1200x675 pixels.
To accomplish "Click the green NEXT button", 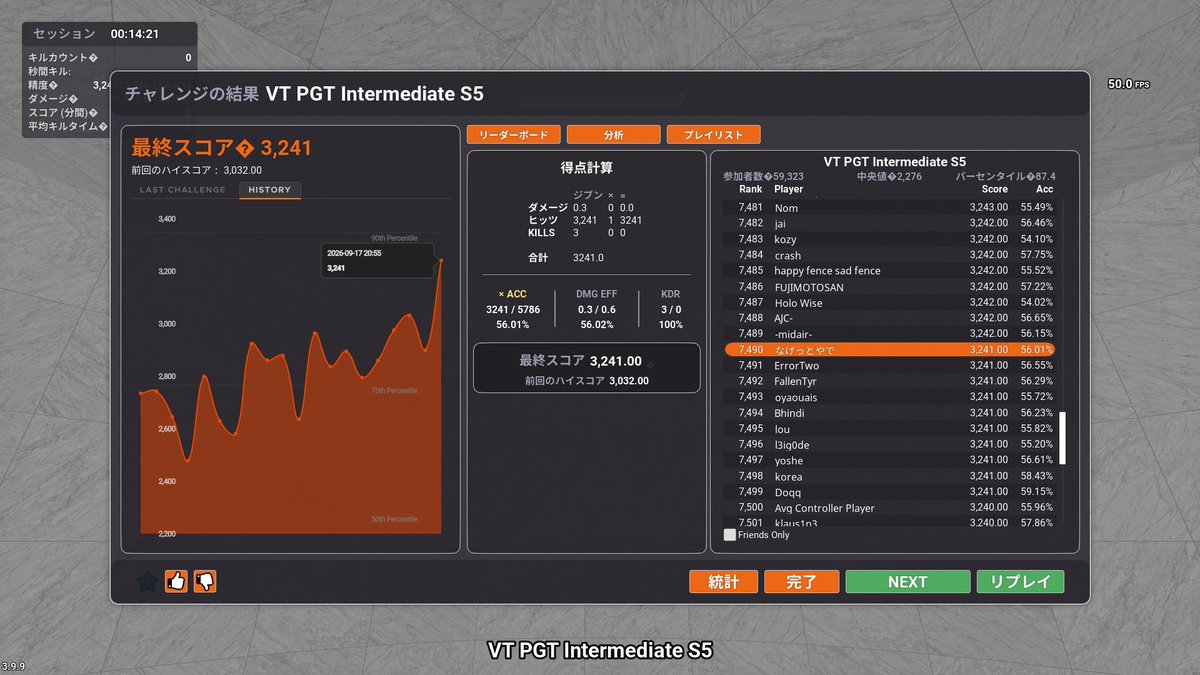I will pyautogui.click(x=908, y=582).
